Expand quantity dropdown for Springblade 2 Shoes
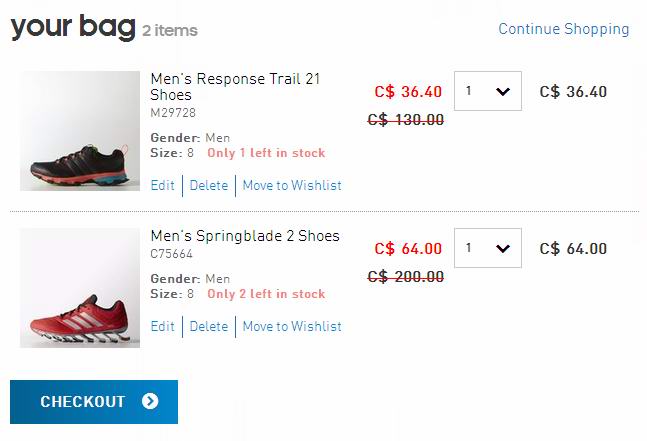 pyautogui.click(x=487, y=249)
